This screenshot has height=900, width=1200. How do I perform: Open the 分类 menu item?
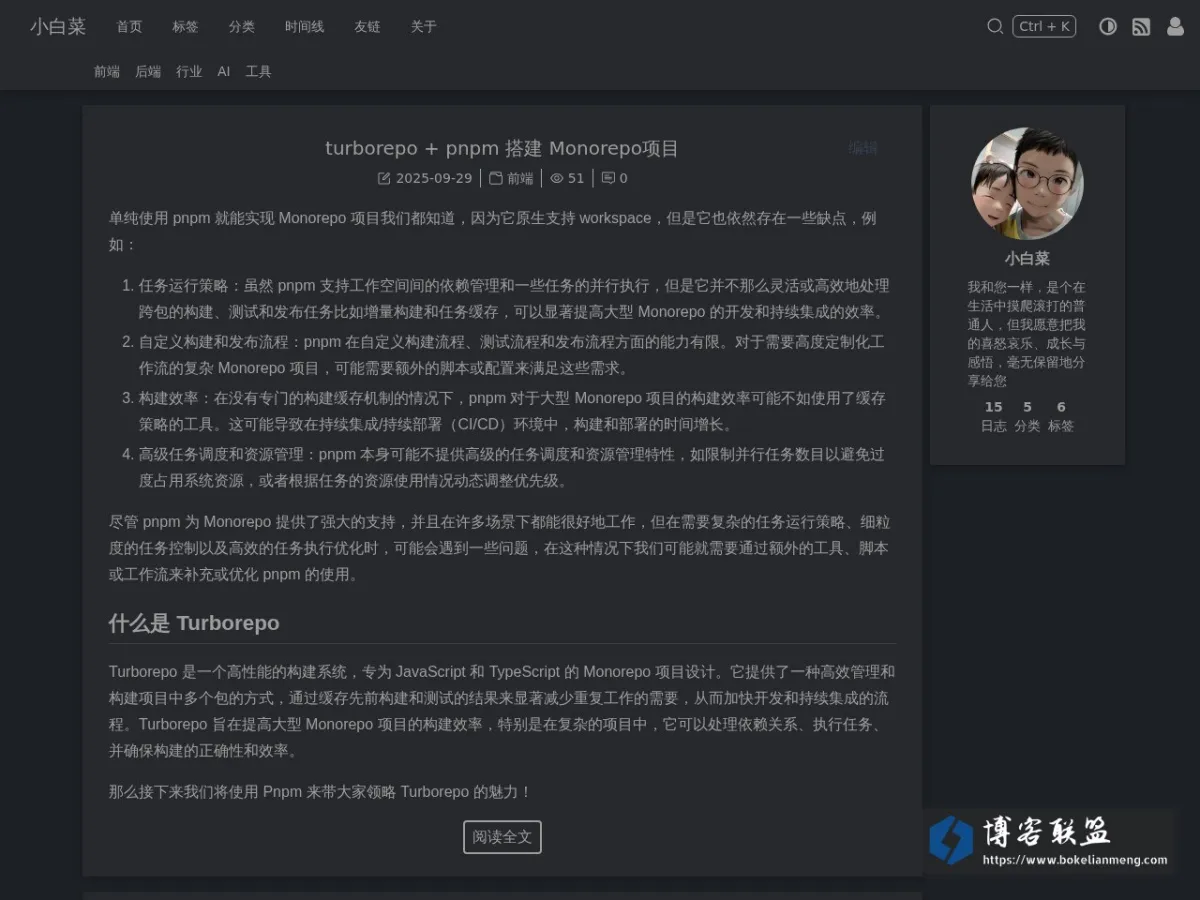241,27
